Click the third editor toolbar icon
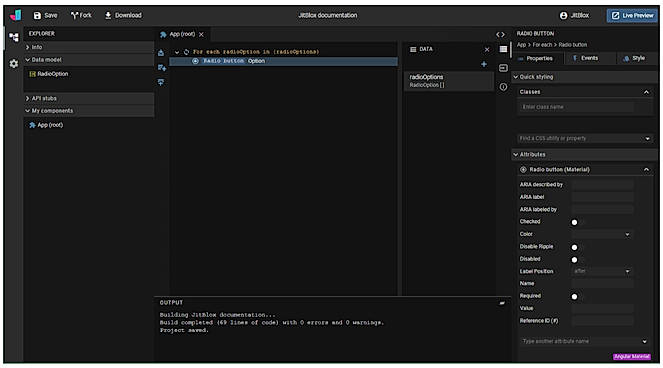The width and height of the screenshot is (663, 368). tap(161, 82)
